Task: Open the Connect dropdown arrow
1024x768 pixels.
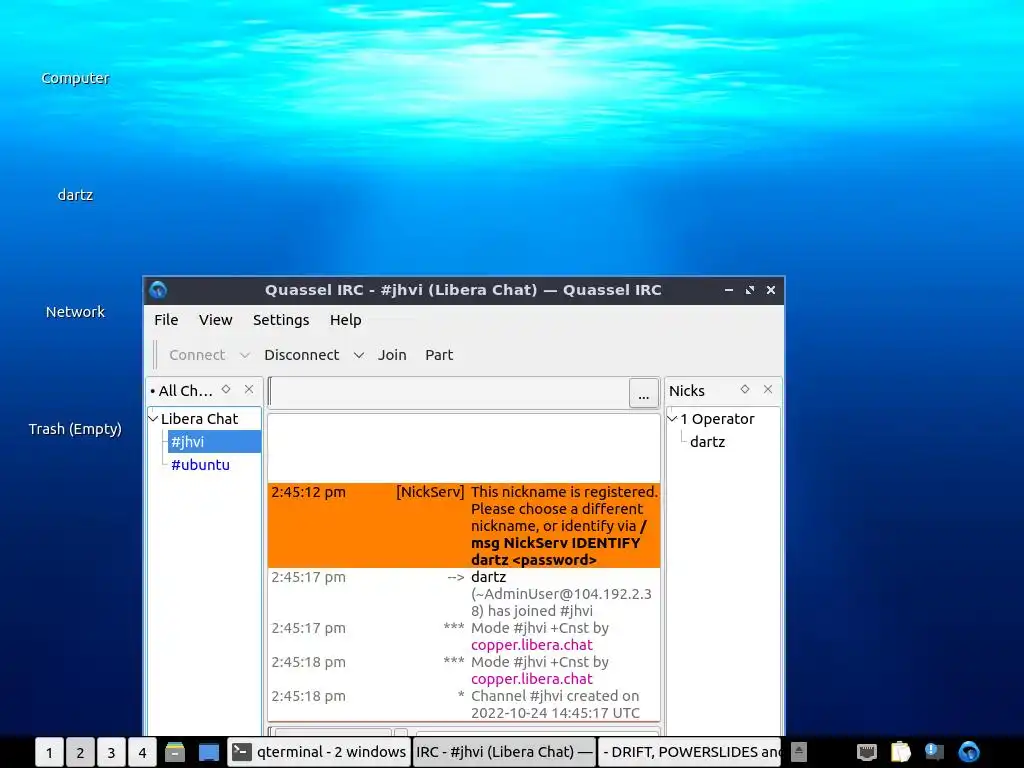Action: click(x=245, y=355)
